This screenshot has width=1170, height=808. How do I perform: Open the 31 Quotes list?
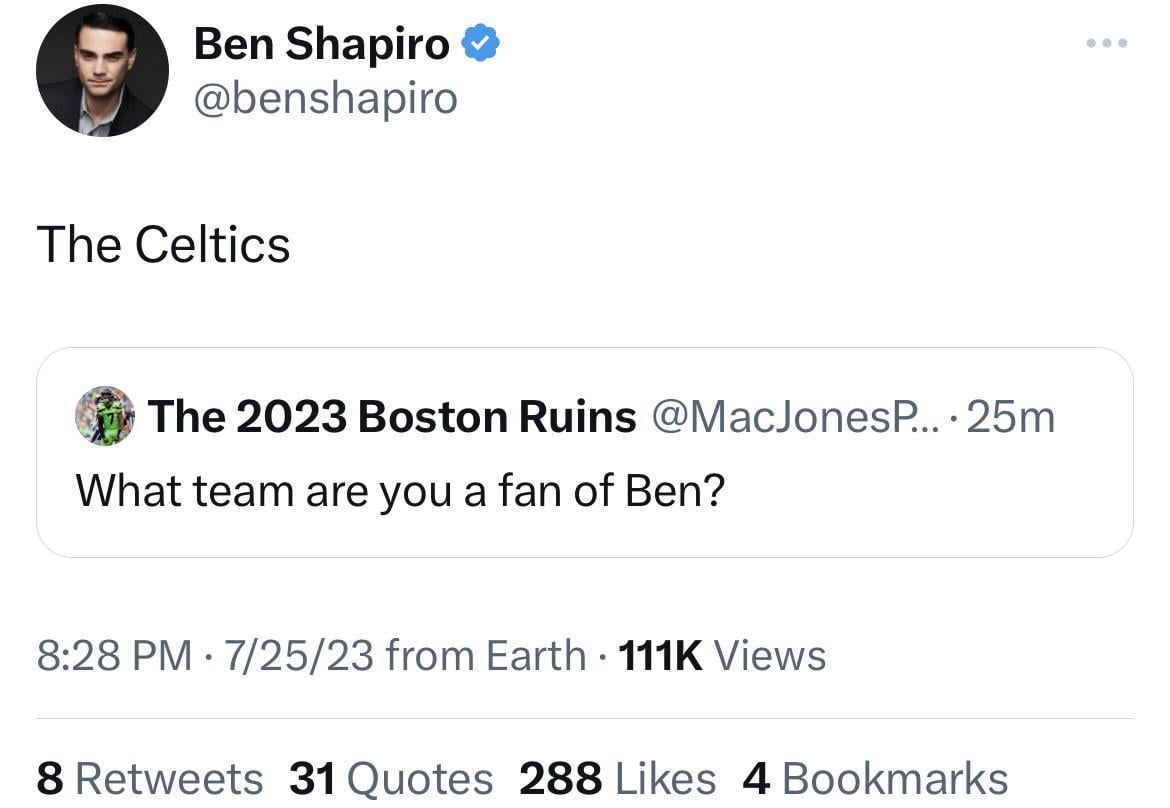[391, 779]
